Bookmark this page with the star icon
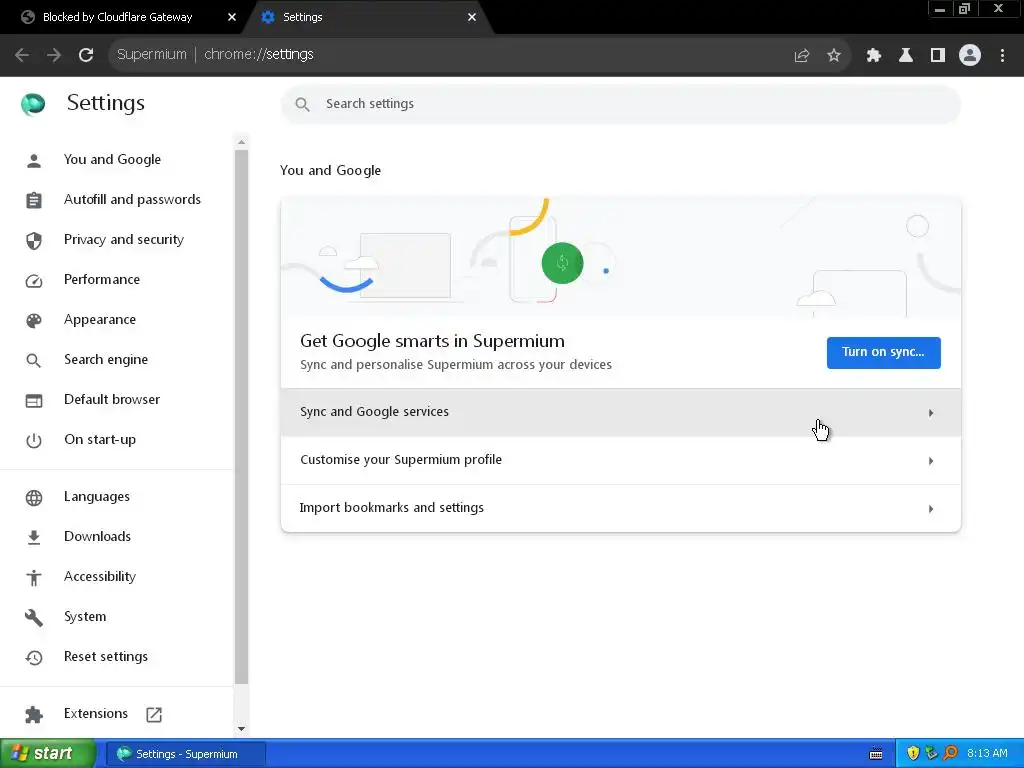The width and height of the screenshot is (1024, 768). click(833, 56)
